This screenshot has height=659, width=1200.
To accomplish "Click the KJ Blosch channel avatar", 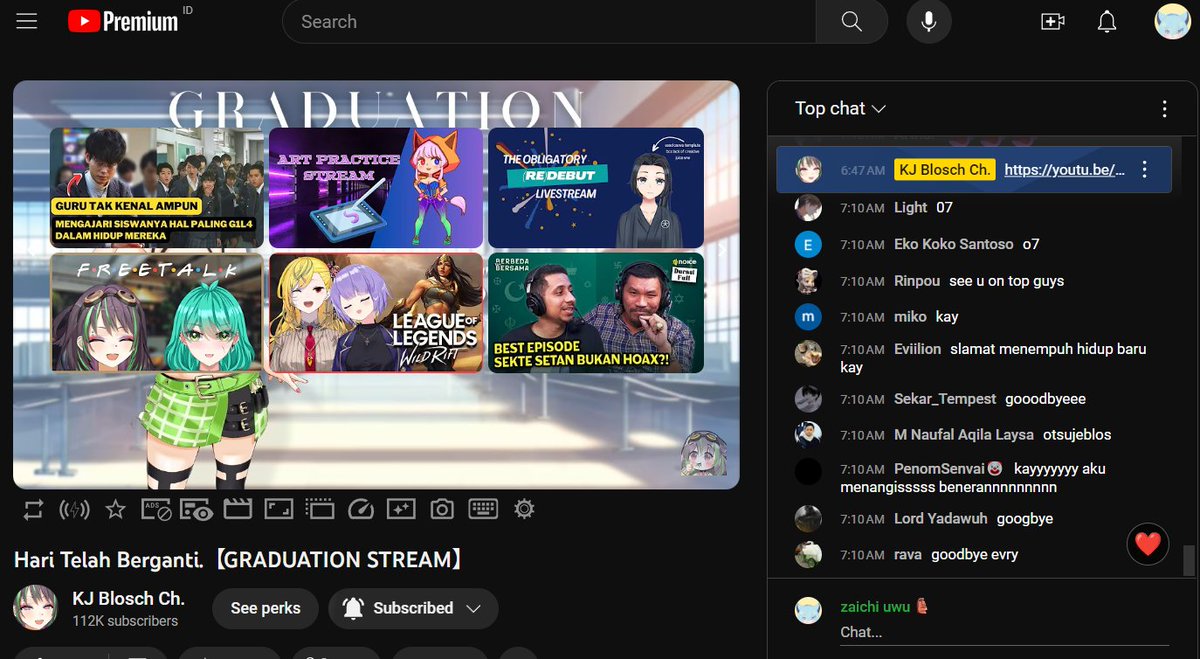I will [35, 608].
